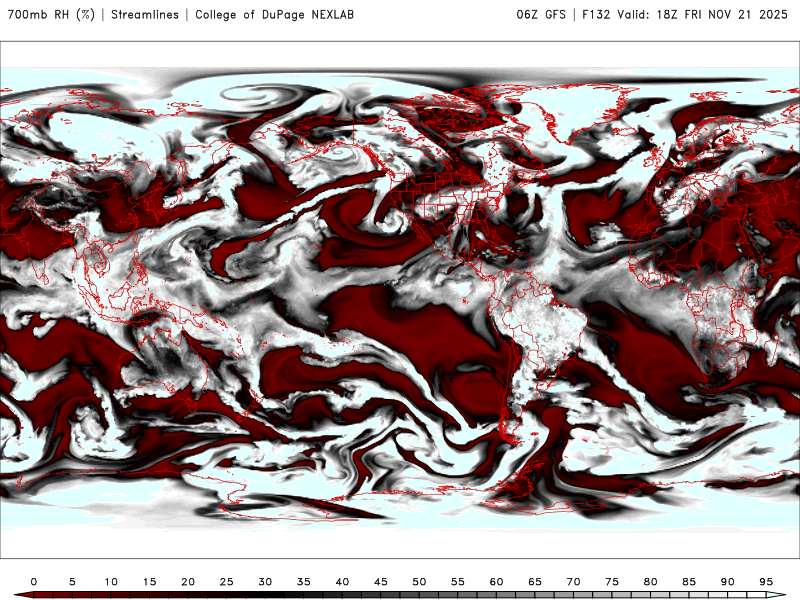800x600 pixels.
Task: Click the "18Z FRI NOV 21 2025" valid time
Action: pyautogui.click(x=722, y=14)
